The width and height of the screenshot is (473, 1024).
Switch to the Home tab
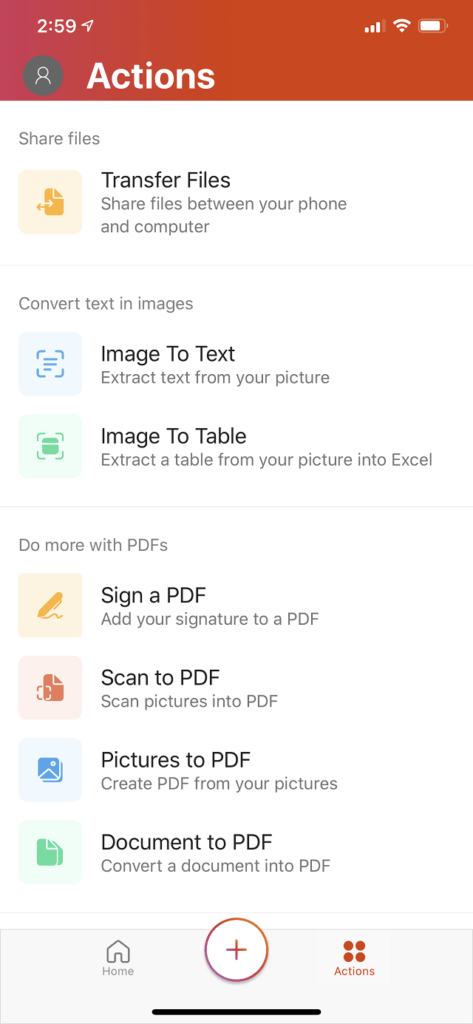(118, 958)
